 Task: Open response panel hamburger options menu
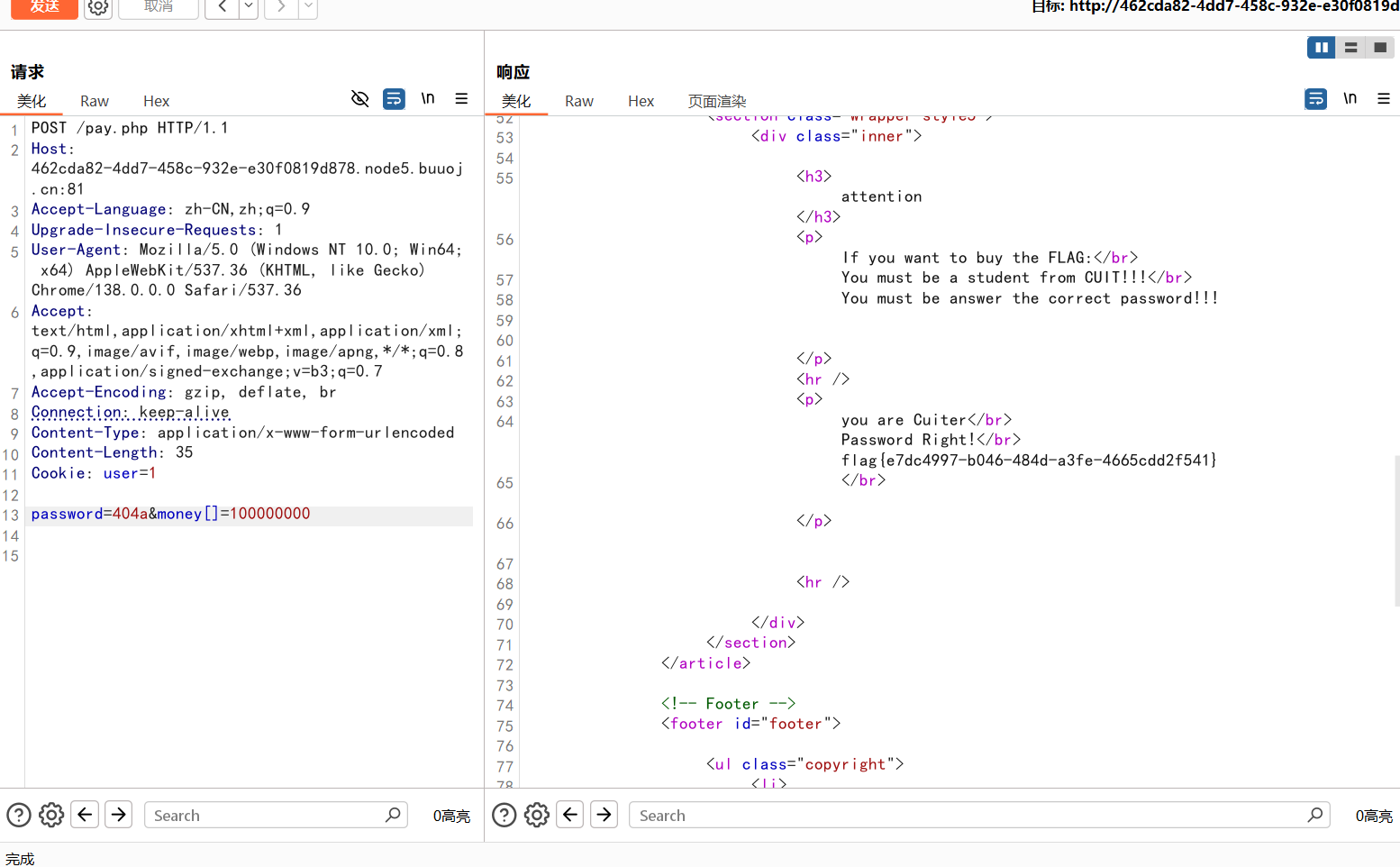[1384, 99]
